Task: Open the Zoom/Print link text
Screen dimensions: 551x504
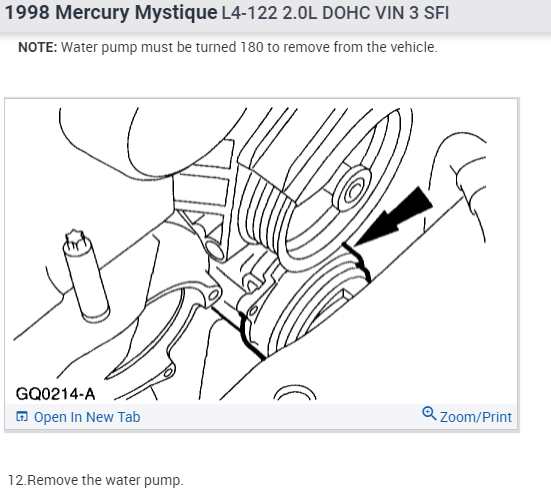Action: (475, 417)
